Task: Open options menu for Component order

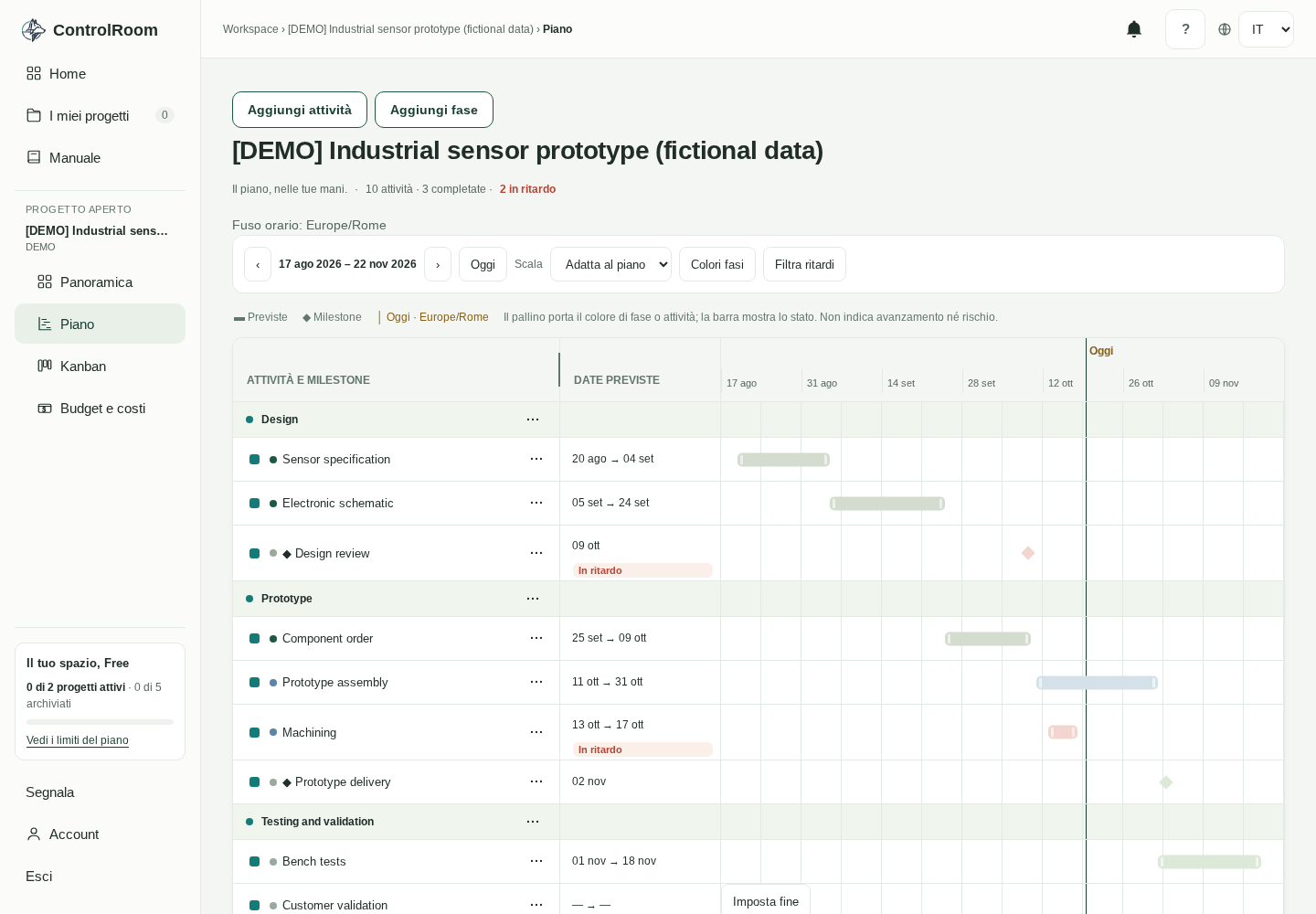Action: point(536,638)
